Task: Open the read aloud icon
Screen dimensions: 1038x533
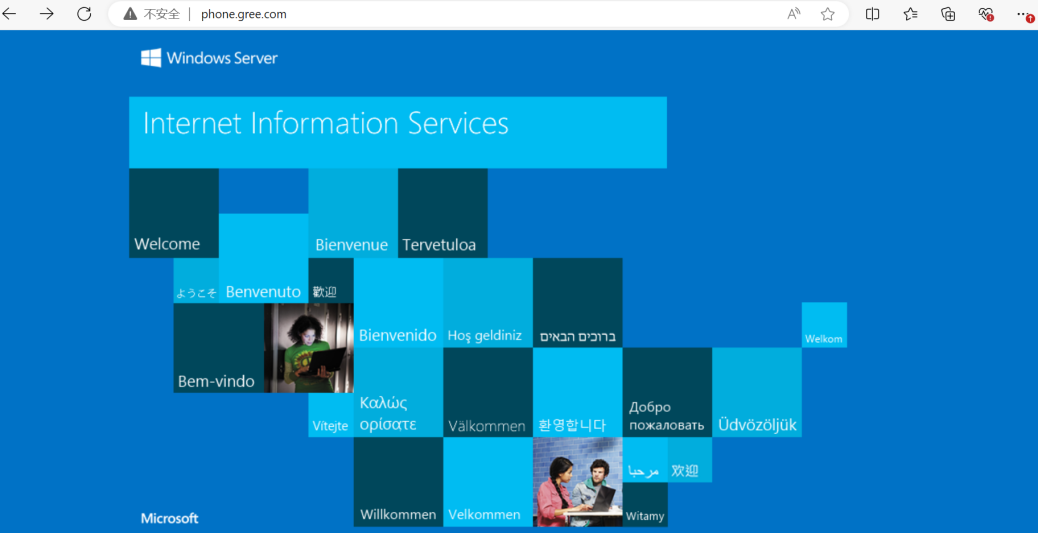Action: tap(794, 14)
